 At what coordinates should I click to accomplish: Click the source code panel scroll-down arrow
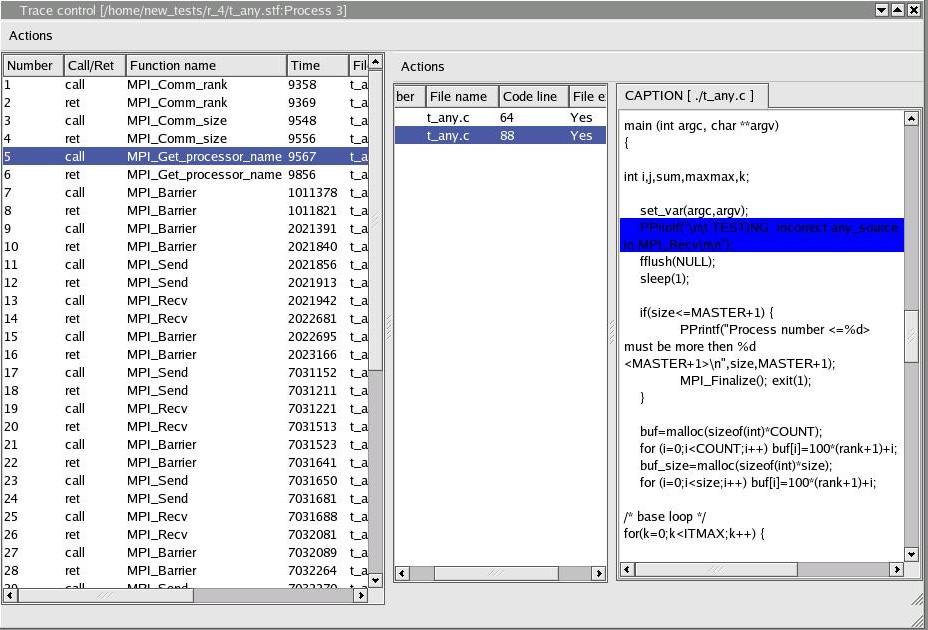click(x=911, y=554)
